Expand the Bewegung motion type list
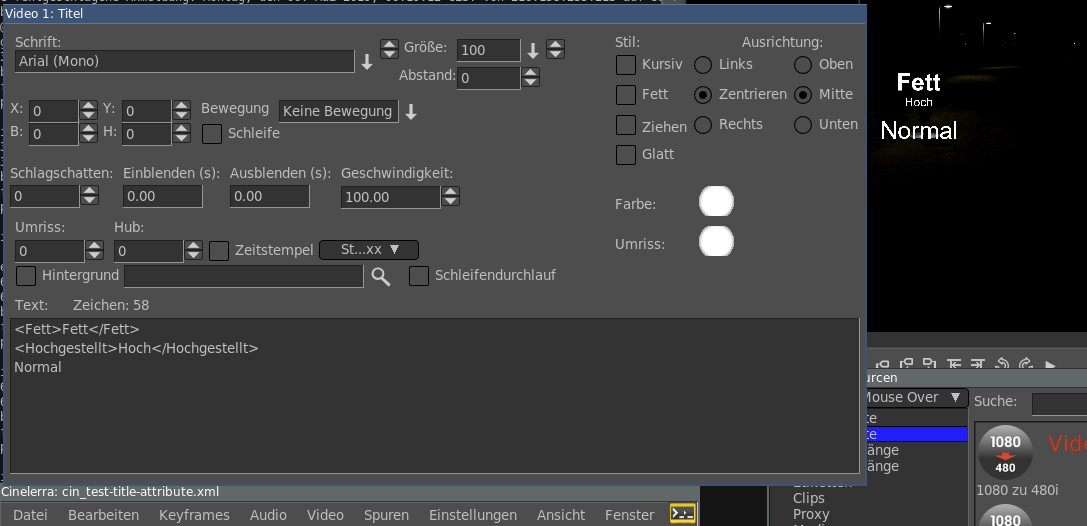This screenshot has width=1087, height=526. pyautogui.click(x=410, y=112)
